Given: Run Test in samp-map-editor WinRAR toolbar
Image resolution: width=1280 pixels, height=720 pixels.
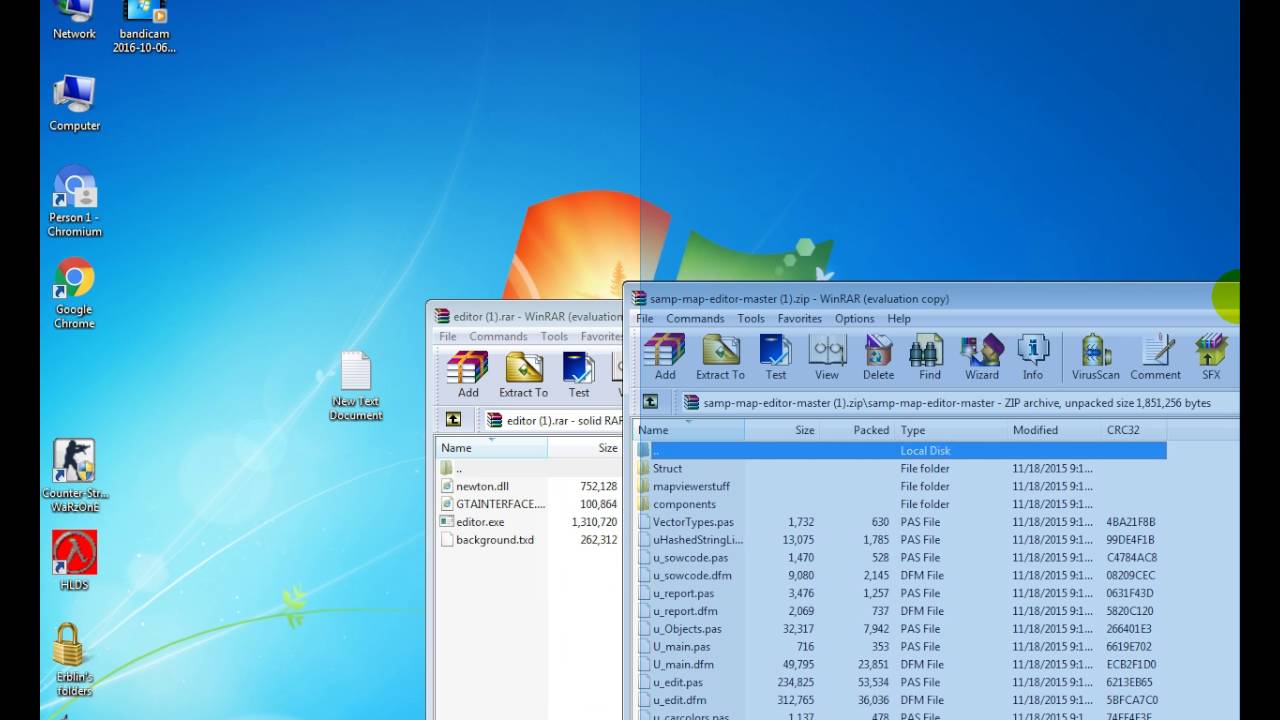Looking at the screenshot, I should coord(776,357).
